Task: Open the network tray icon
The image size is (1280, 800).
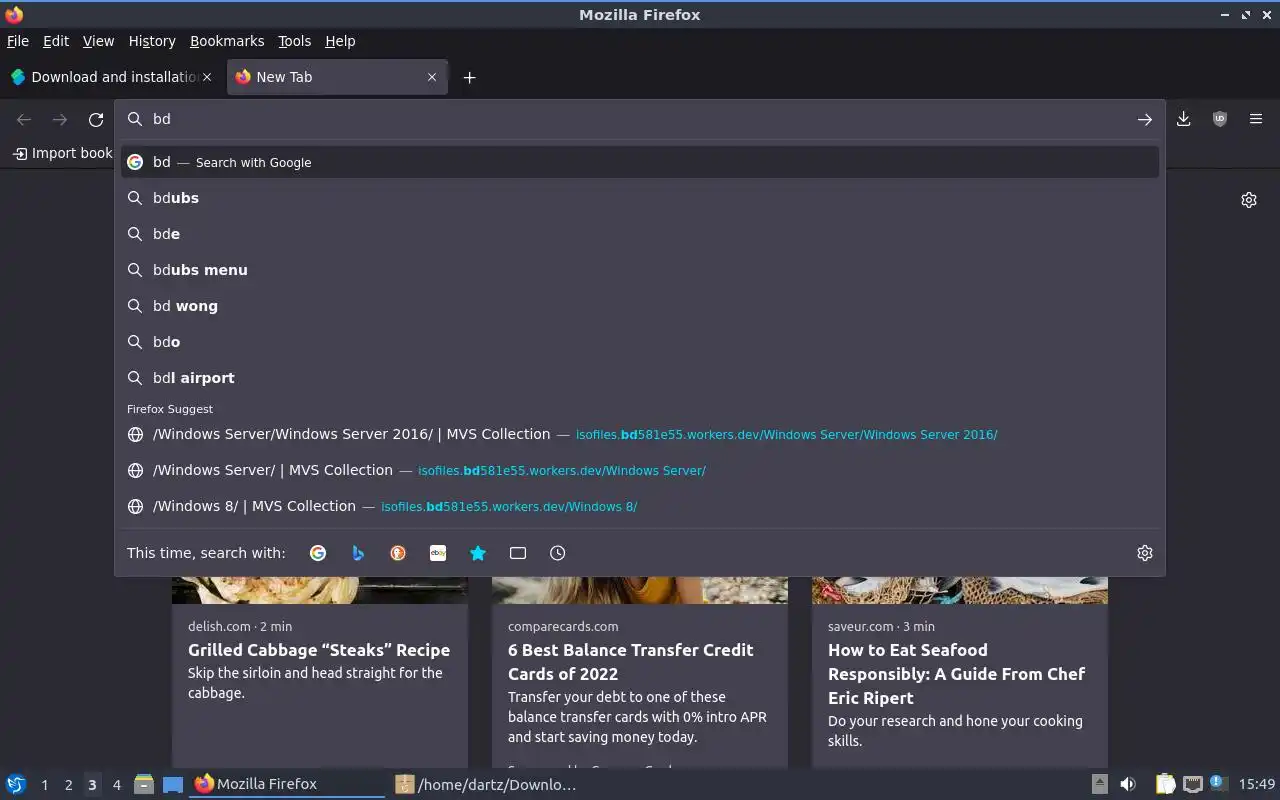Action: click(x=1193, y=784)
